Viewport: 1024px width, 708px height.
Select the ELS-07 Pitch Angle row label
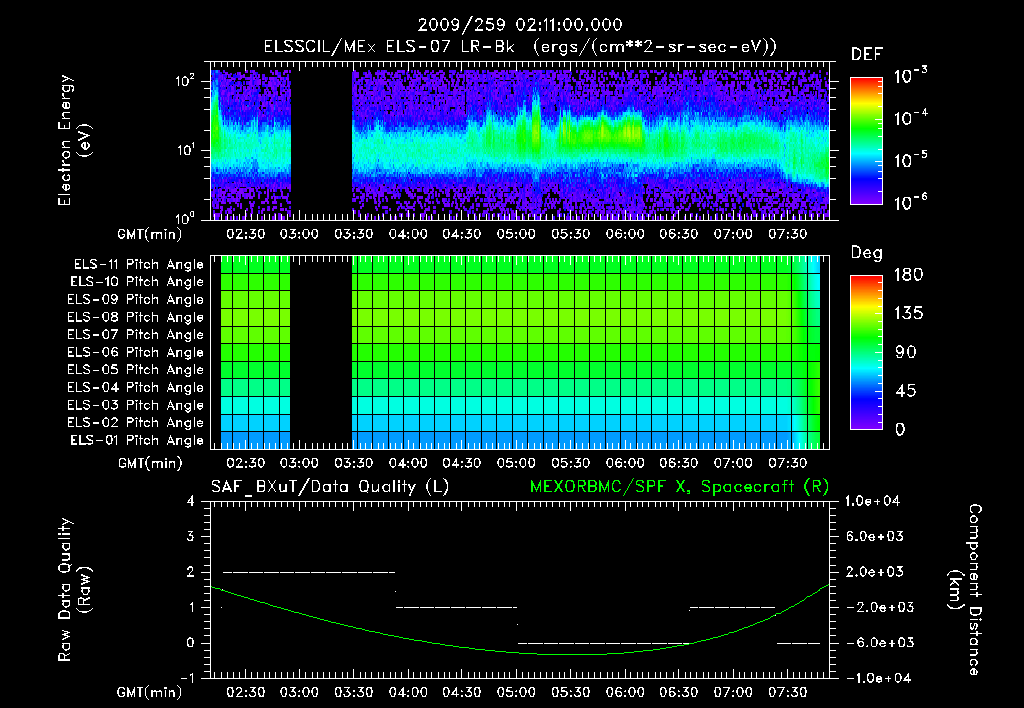tap(135, 334)
